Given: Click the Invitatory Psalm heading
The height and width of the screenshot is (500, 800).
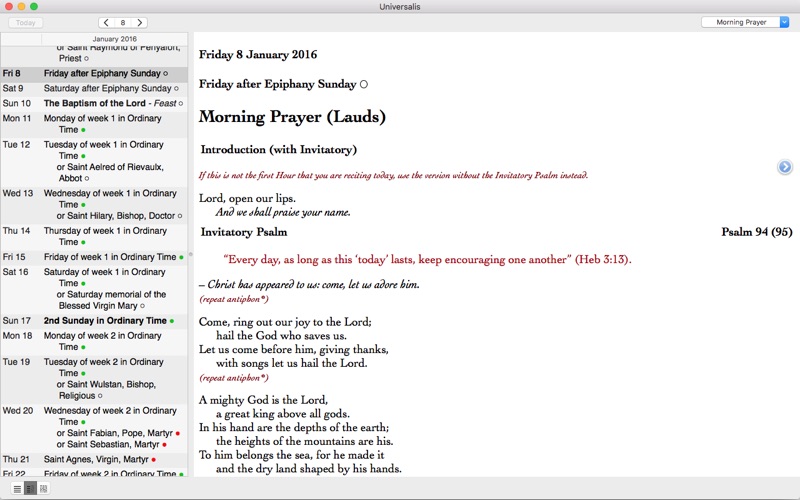Looking at the screenshot, I should click(x=244, y=232).
